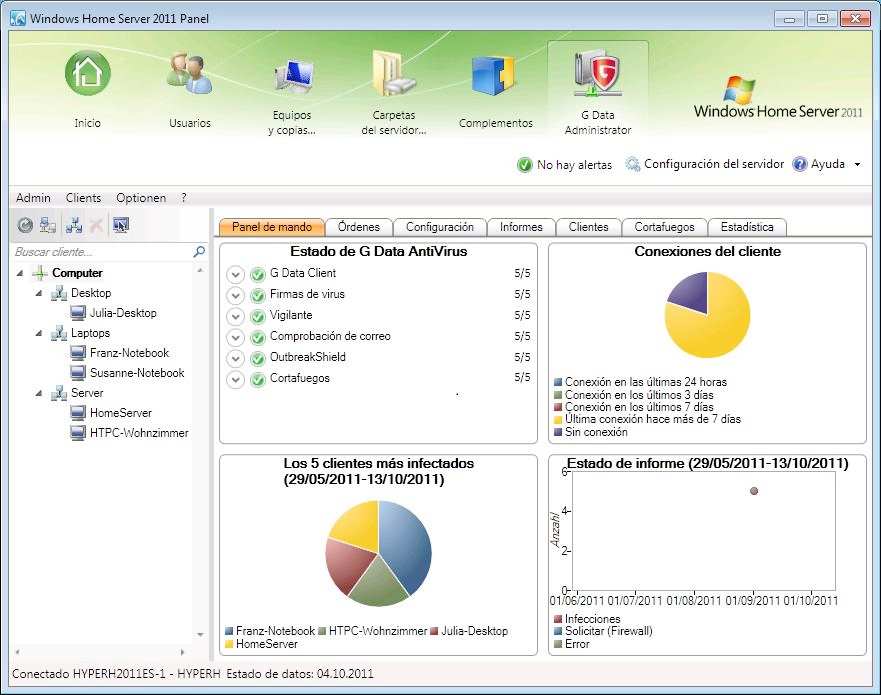Open Configuración del servidor link
The image size is (881, 695).
point(705,164)
